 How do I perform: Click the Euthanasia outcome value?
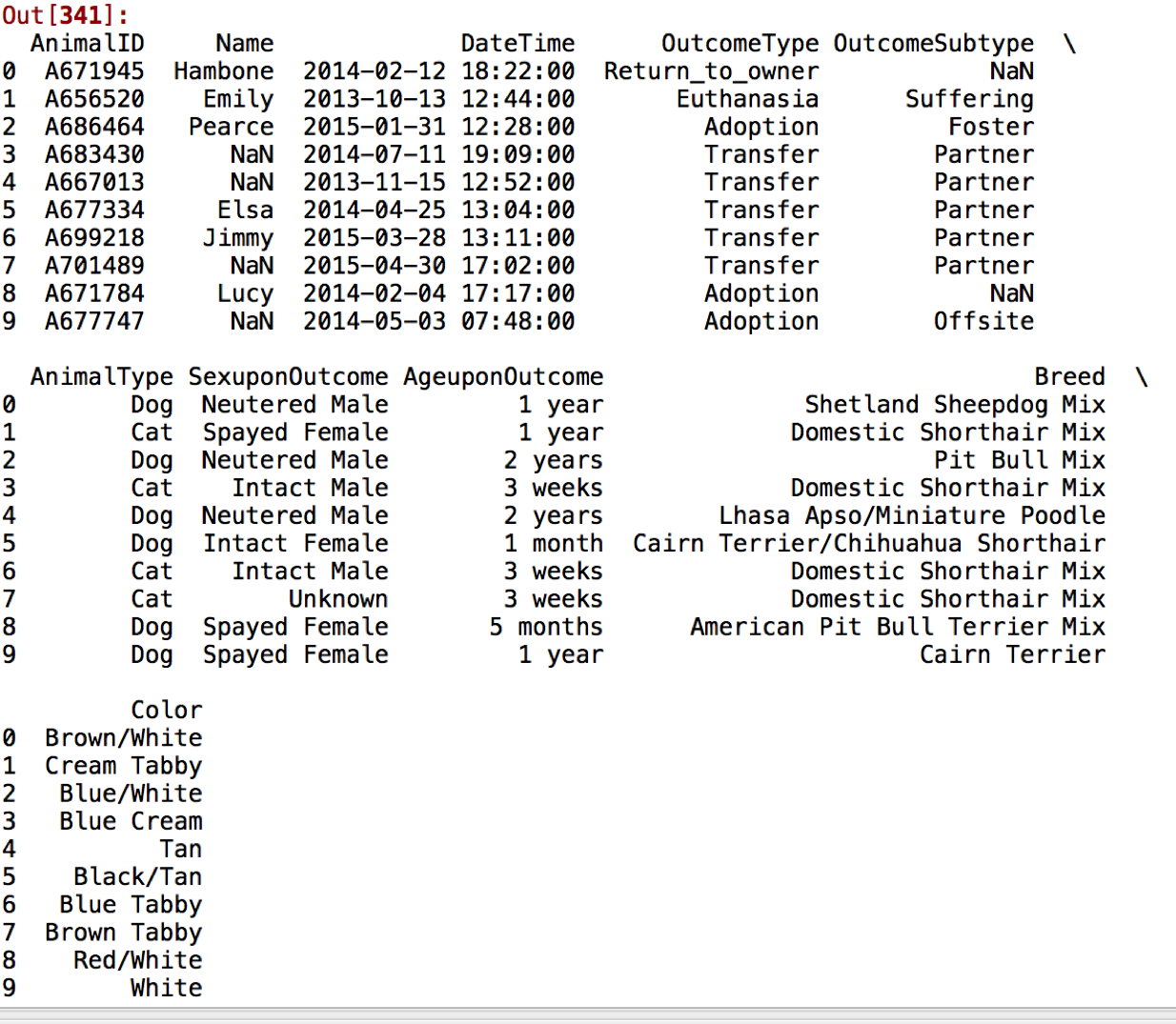(x=747, y=99)
